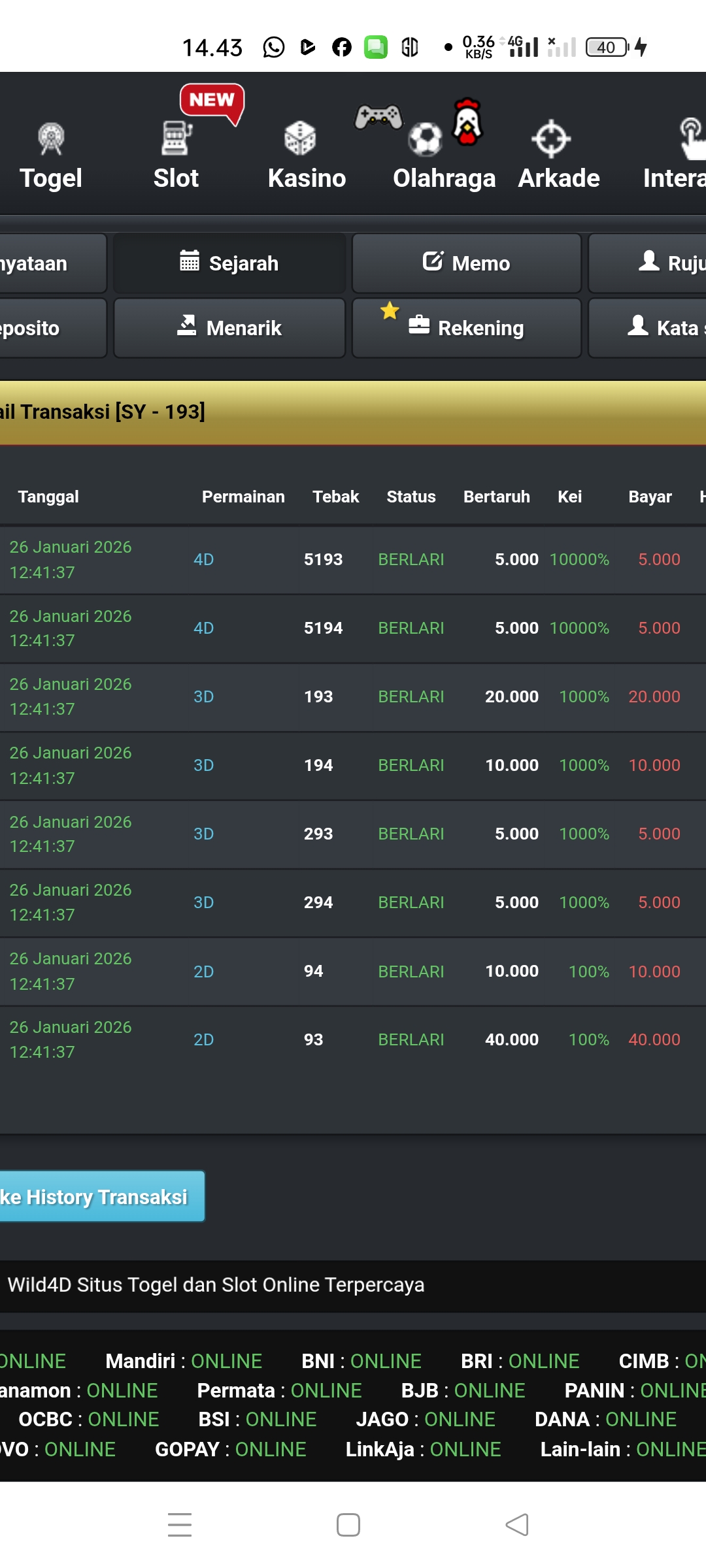This screenshot has height=1568, width=706.
Task: Open the Memo tab
Action: click(x=467, y=263)
